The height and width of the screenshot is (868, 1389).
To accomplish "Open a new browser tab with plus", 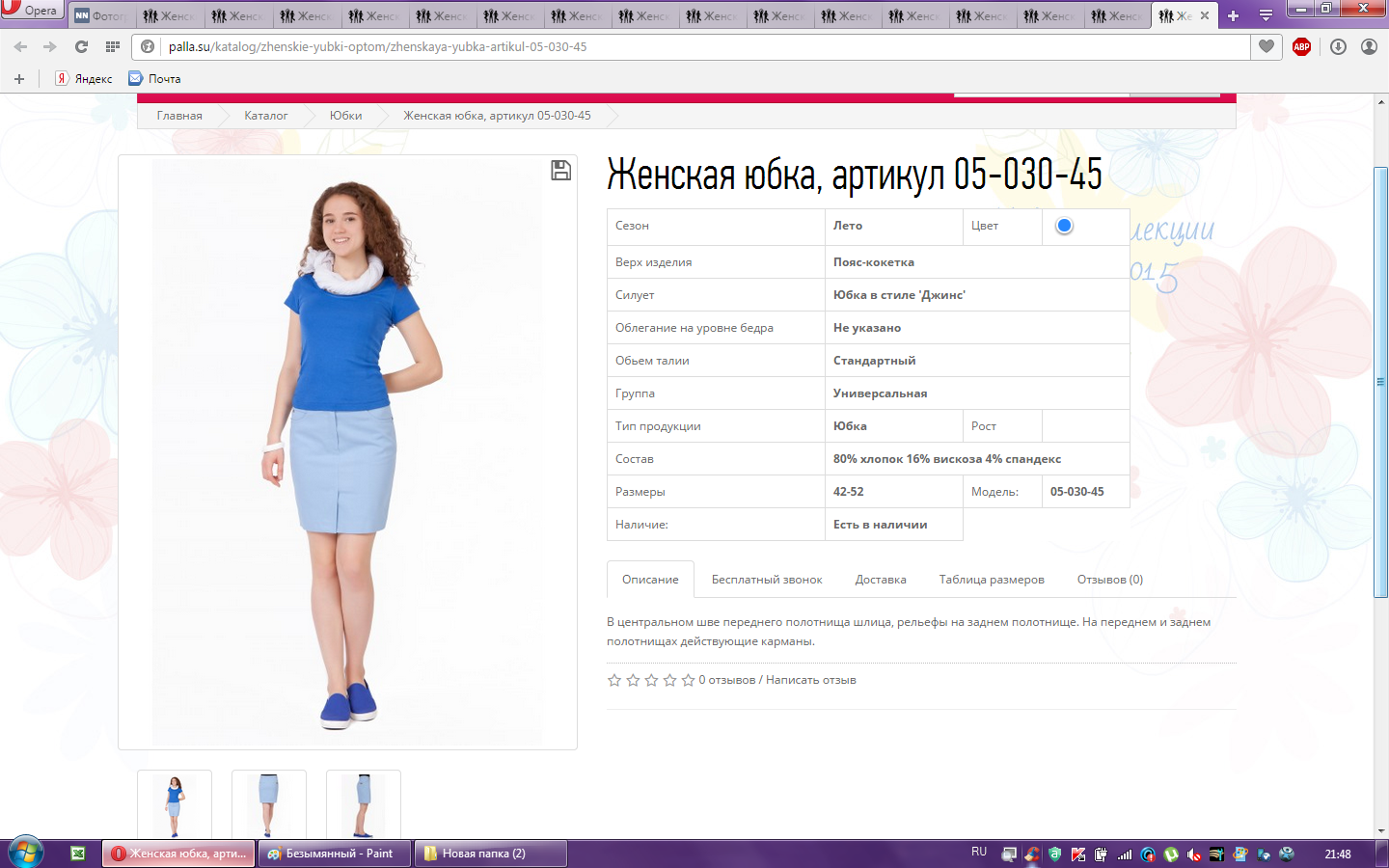I will coord(1233,15).
